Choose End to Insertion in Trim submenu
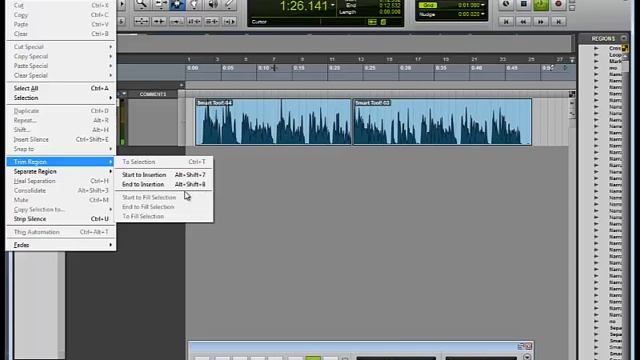The image size is (640, 360). point(164,184)
